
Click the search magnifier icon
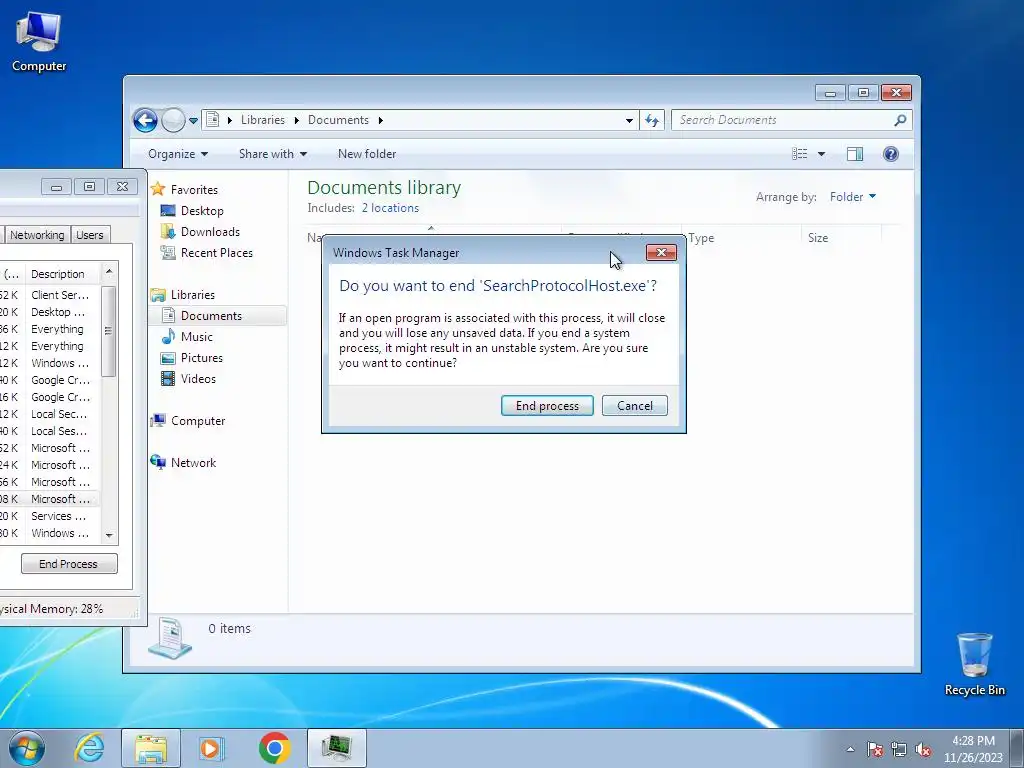tap(900, 120)
